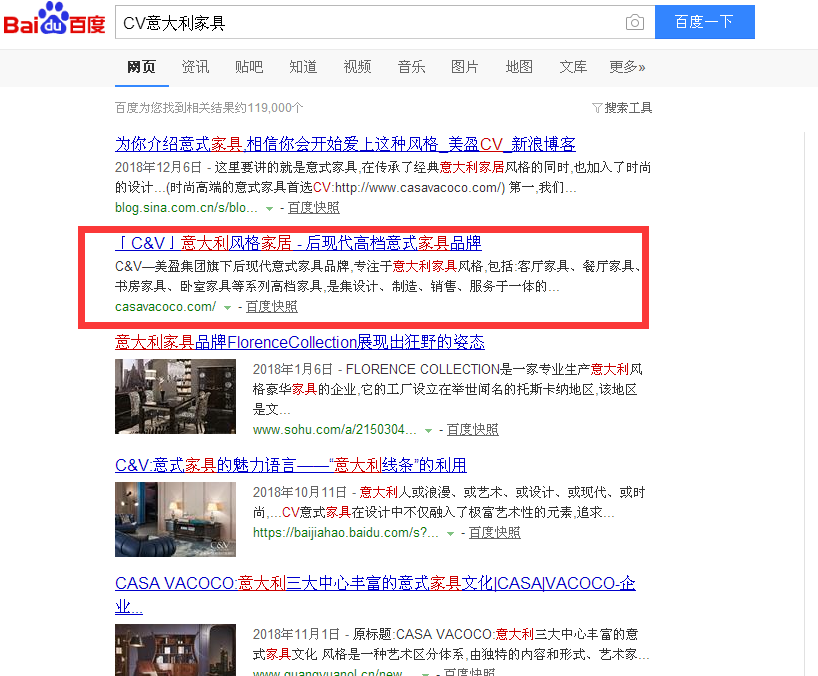Open C&V:意式家具的魅力语言 result title

pos(291,465)
